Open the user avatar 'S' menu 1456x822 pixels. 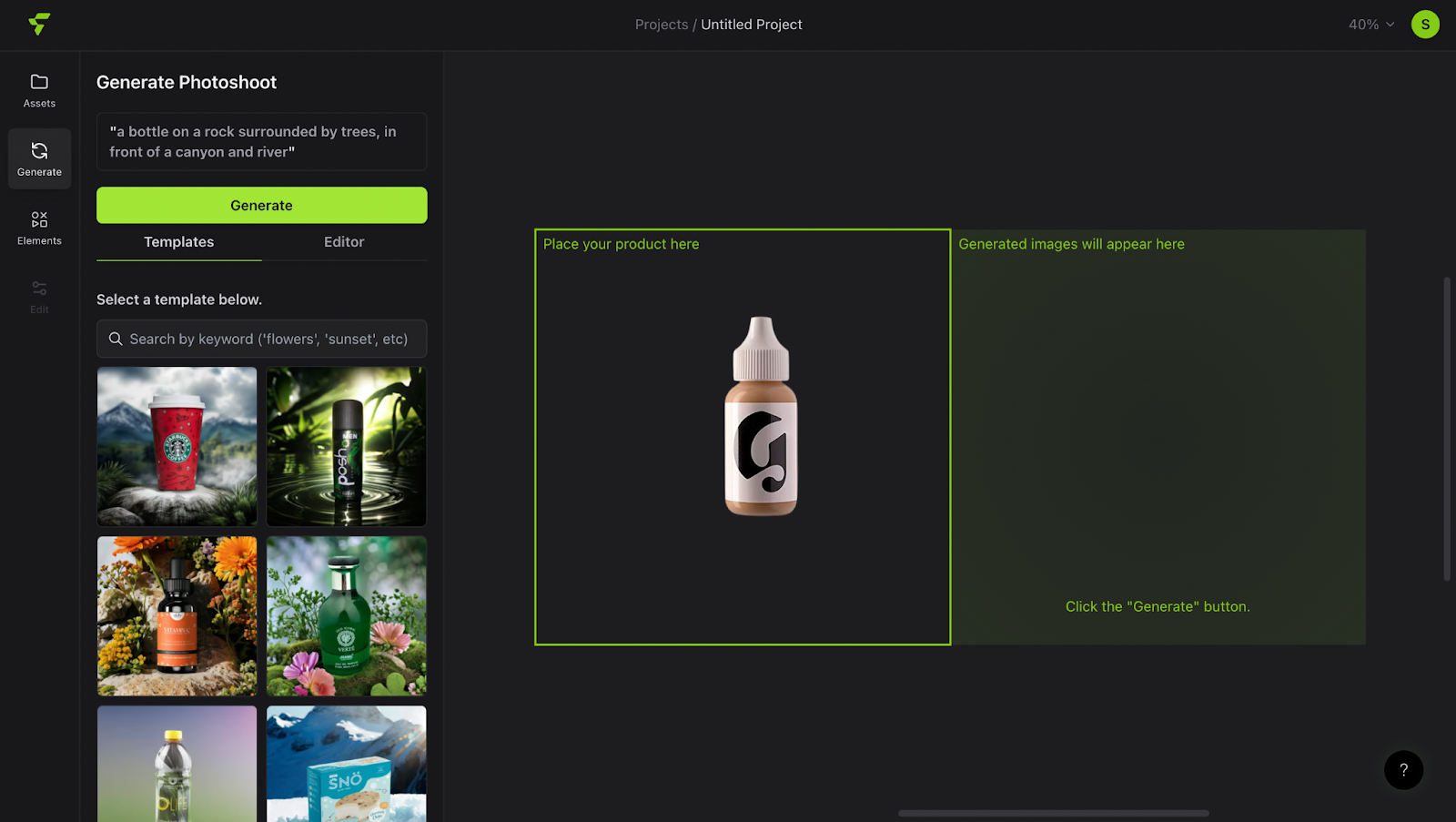point(1425,25)
